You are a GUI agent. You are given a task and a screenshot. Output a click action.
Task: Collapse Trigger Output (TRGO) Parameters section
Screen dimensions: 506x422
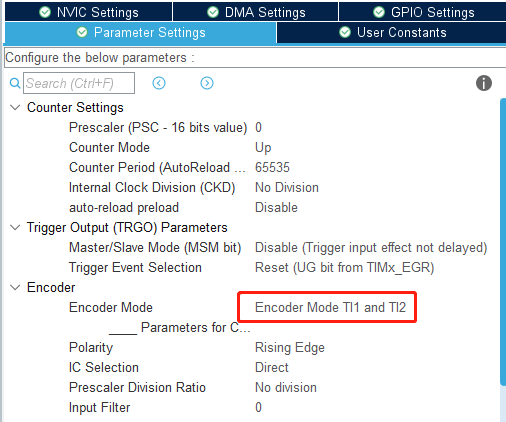(15, 227)
